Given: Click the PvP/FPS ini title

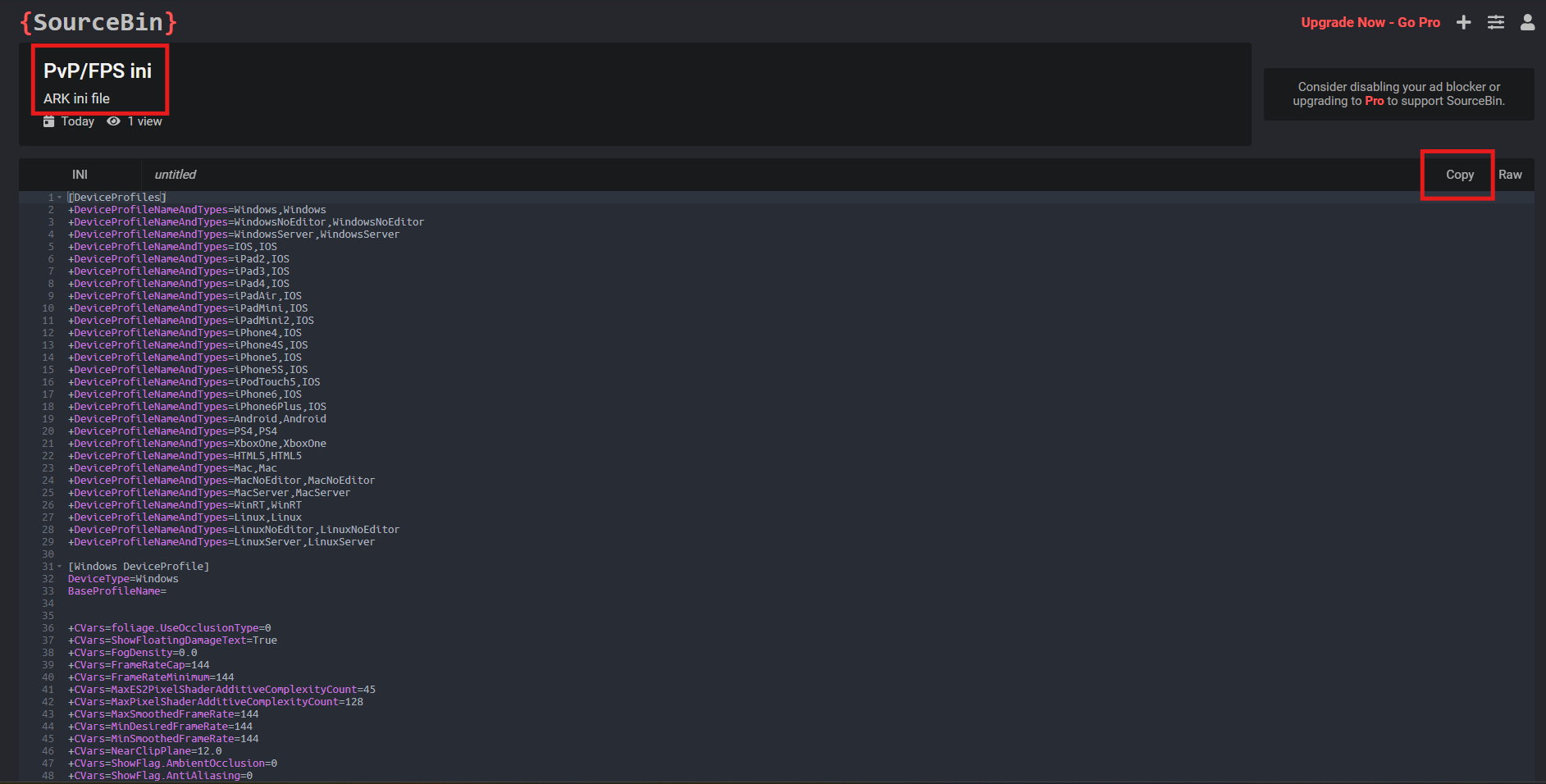Looking at the screenshot, I should tap(98, 71).
